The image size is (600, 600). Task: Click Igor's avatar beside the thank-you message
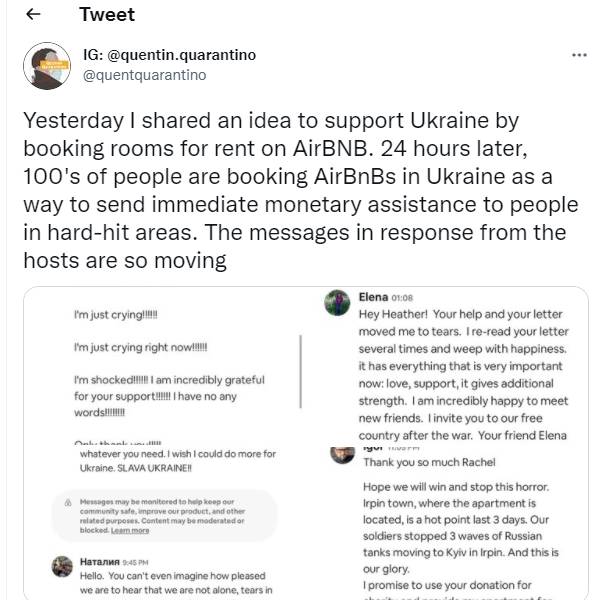[x=341, y=455]
